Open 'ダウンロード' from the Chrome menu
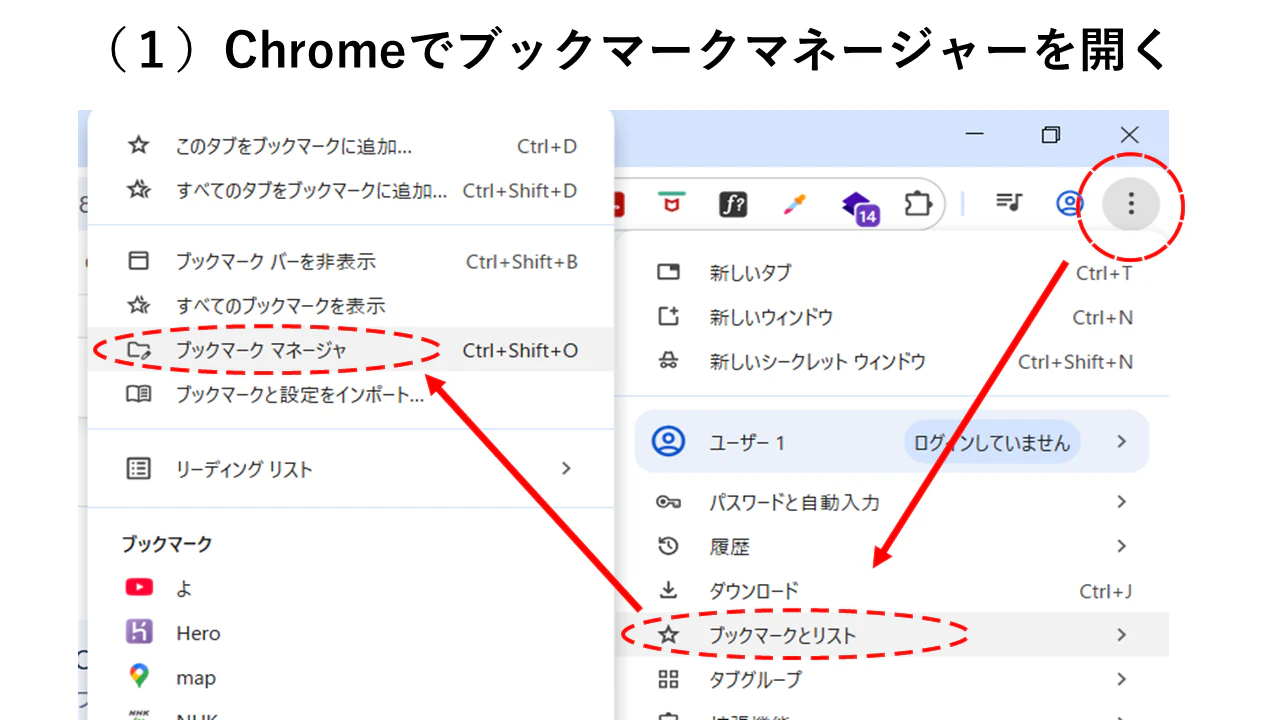This screenshot has width=1280, height=720. click(892, 591)
